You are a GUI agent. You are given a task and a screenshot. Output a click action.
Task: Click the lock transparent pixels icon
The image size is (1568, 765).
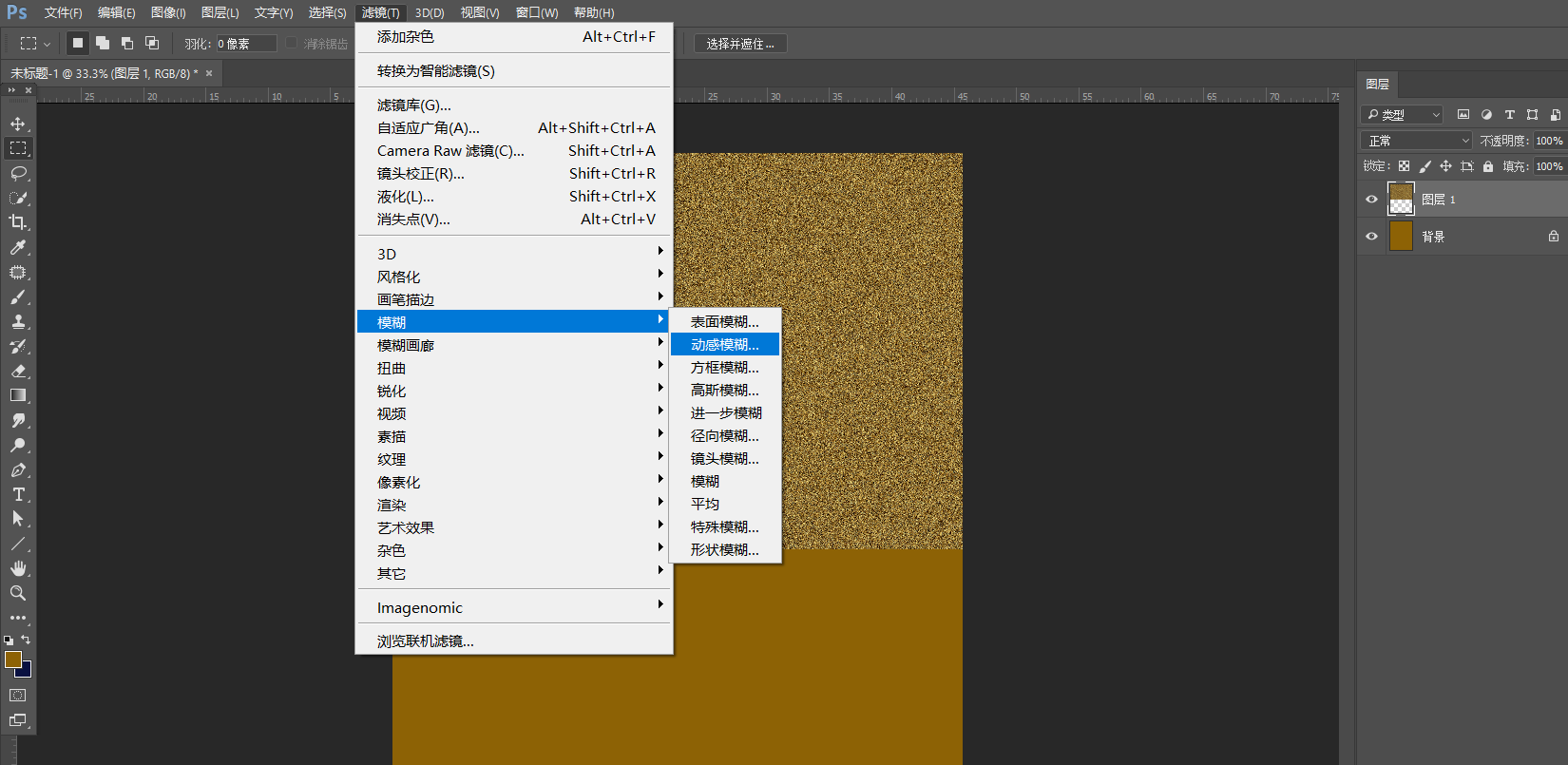[x=1404, y=166]
